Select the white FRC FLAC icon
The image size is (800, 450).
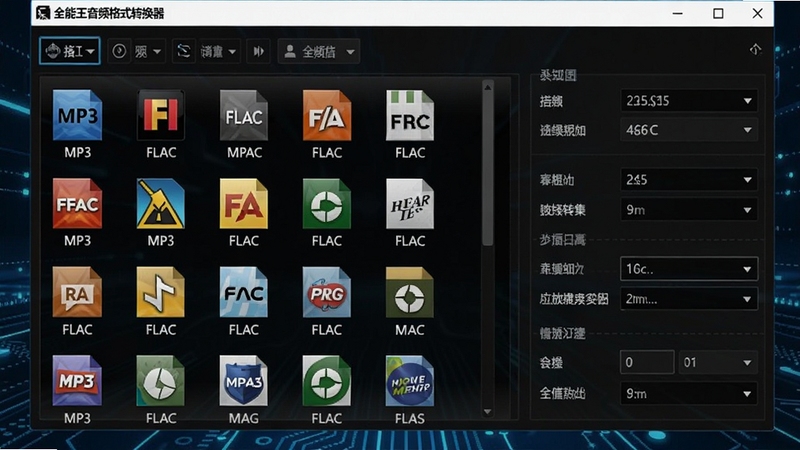click(410, 115)
